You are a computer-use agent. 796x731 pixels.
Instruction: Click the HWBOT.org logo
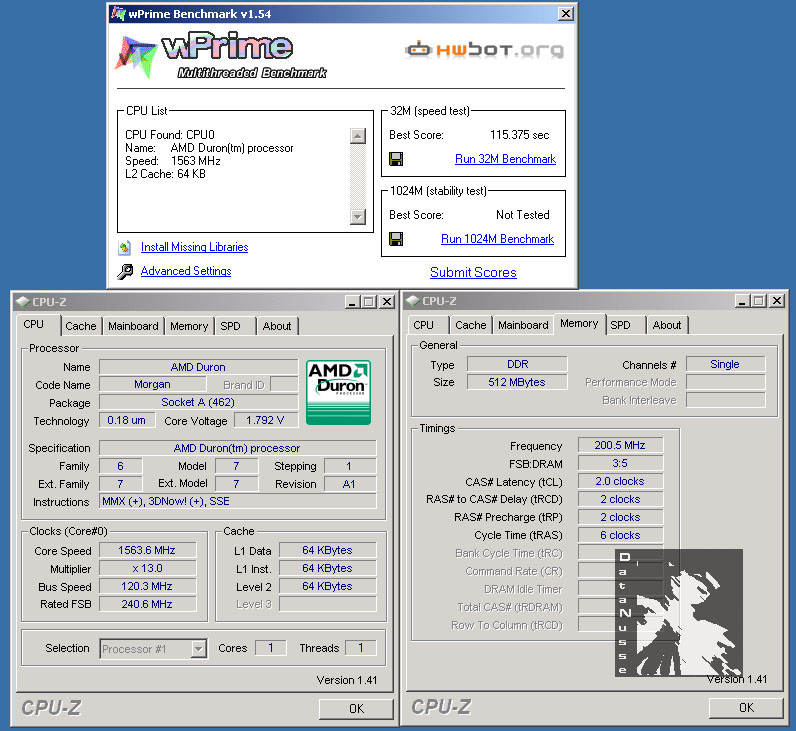click(x=484, y=50)
